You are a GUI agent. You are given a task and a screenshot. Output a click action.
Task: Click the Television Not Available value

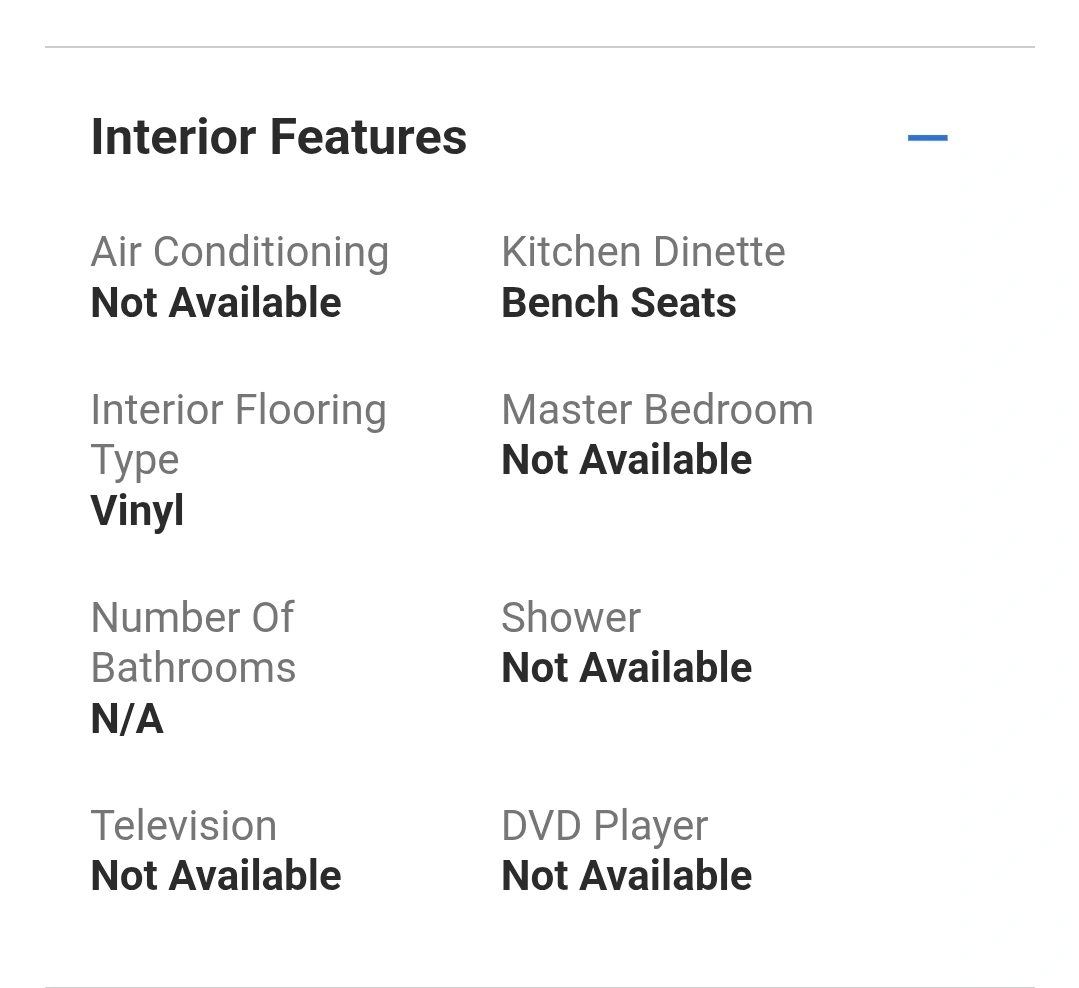tap(216, 875)
